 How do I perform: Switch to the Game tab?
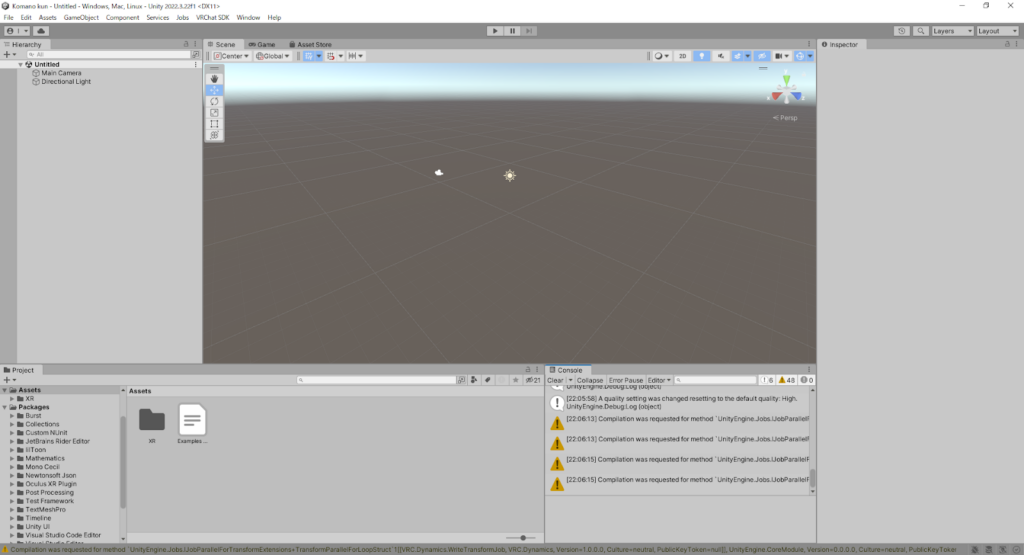coord(262,44)
